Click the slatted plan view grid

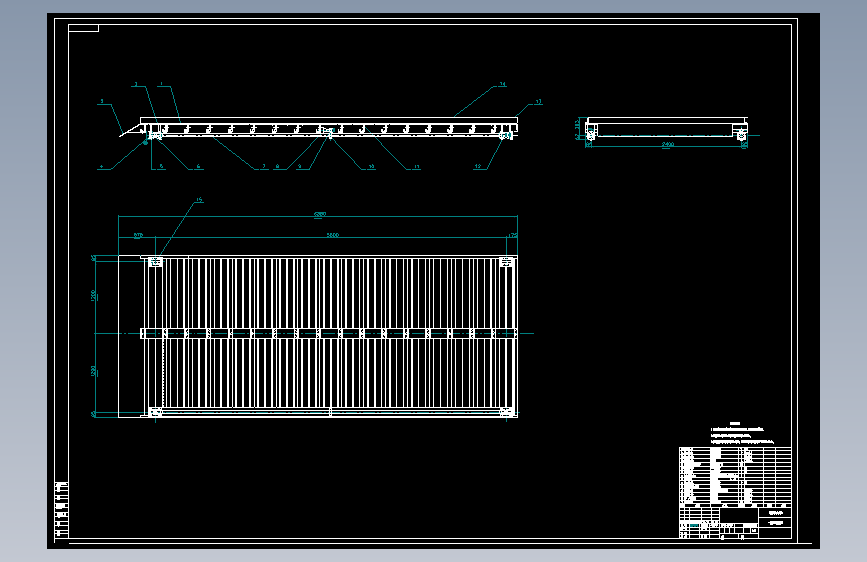pos(330,336)
